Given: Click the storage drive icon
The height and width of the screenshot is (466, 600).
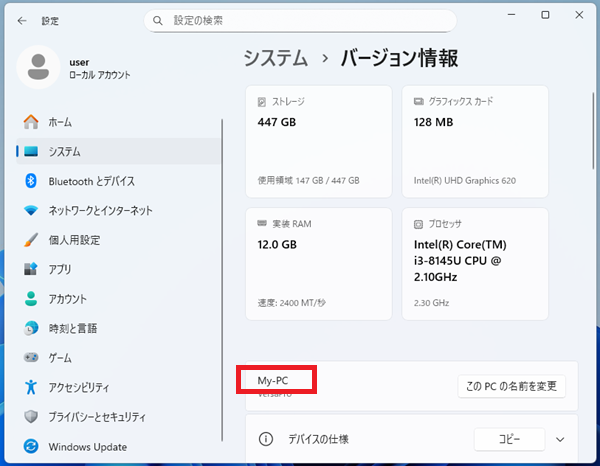Looking at the screenshot, I should pyautogui.click(x=262, y=102).
